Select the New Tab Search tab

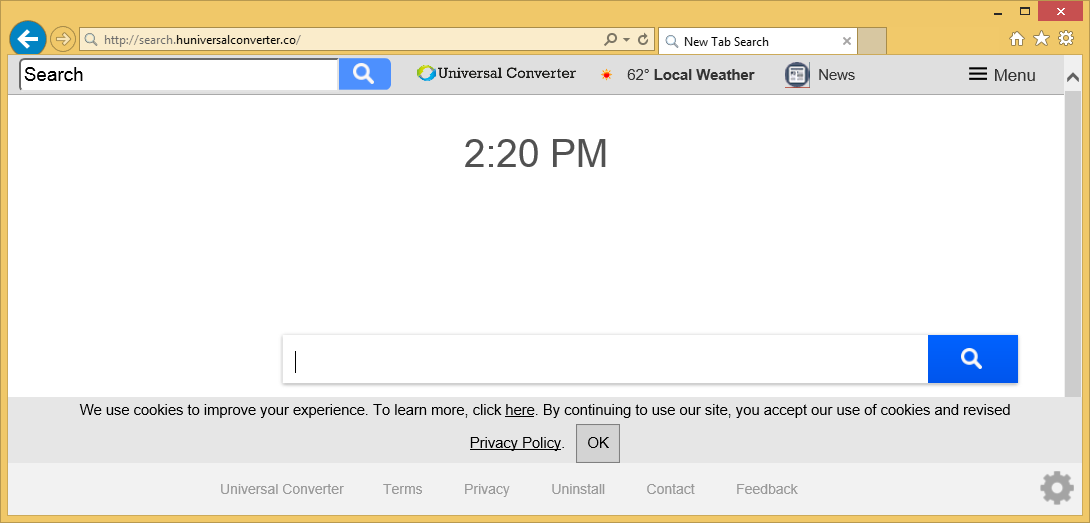(758, 41)
